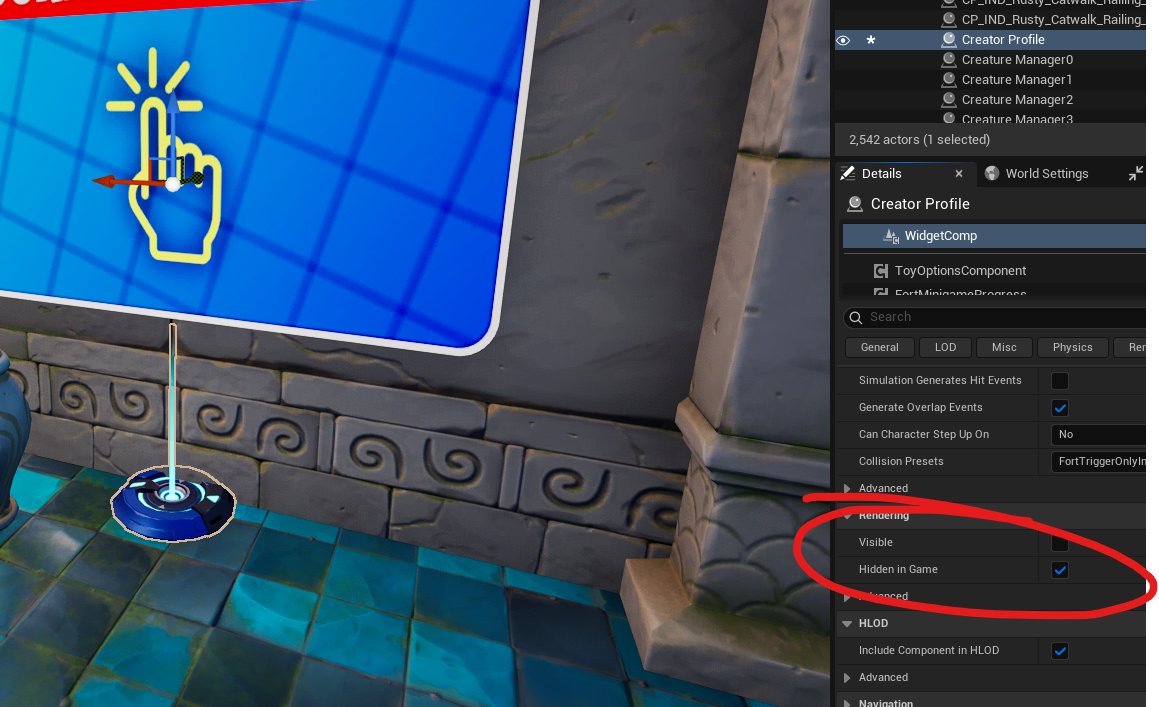Click the WidgetComp component icon

coord(891,236)
